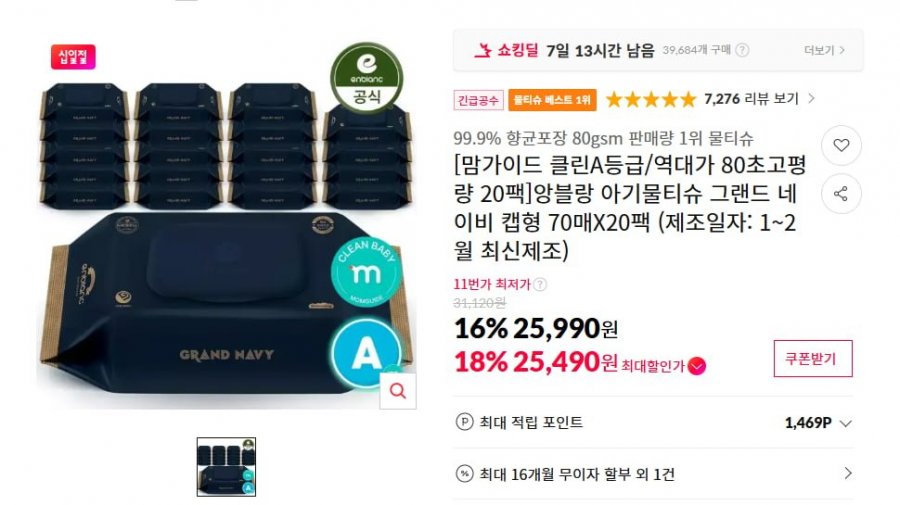The width and height of the screenshot is (900, 505).
Task: Click the five-star rating display
Action: [x=651, y=100]
